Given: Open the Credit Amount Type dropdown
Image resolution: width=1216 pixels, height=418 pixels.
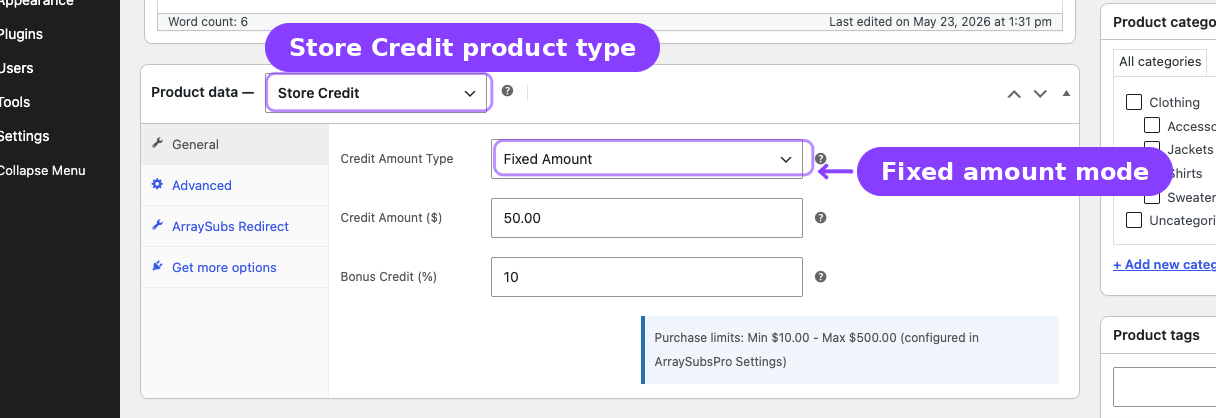Looking at the screenshot, I should [647, 159].
